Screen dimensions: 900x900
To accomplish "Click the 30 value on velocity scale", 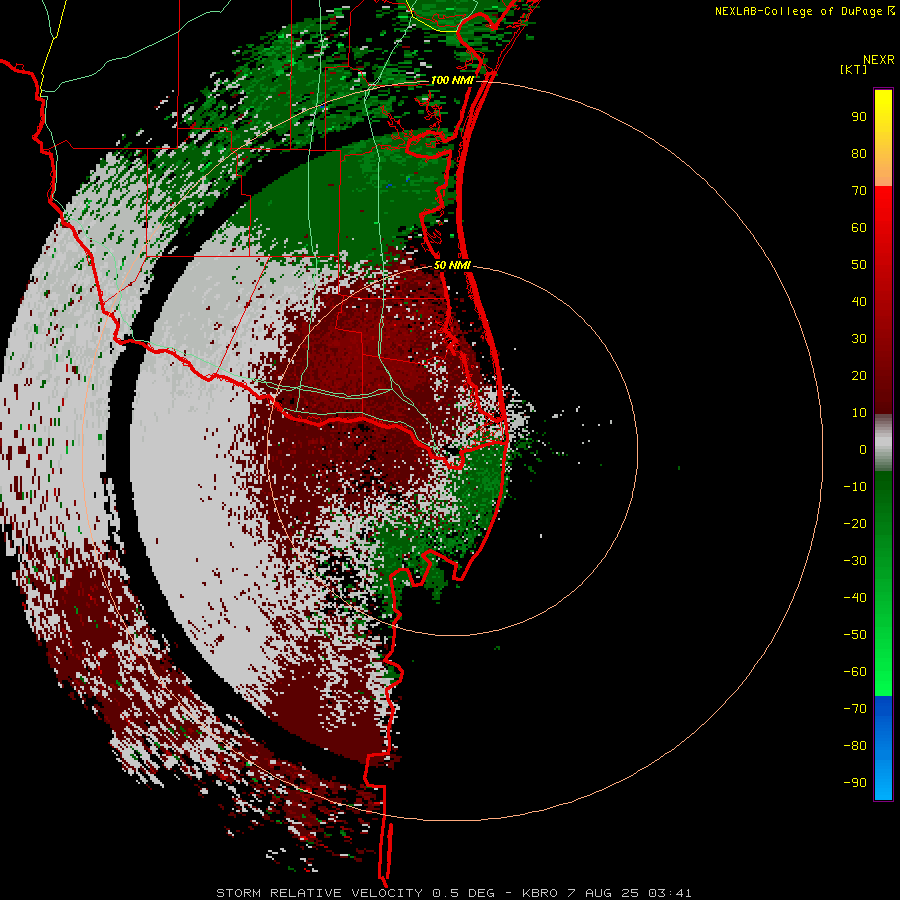I will [859, 339].
